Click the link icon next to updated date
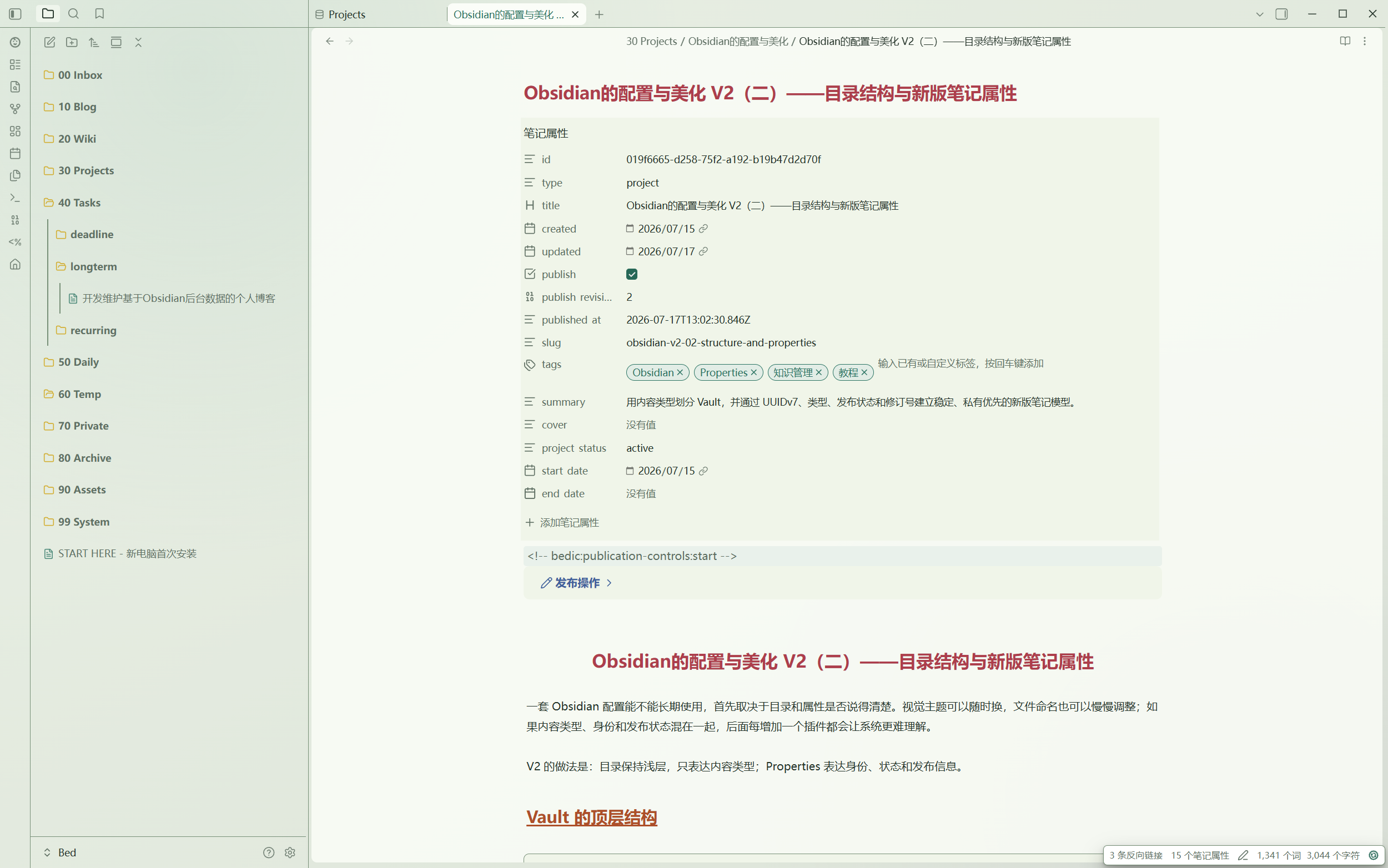Viewport: 1388px width, 868px height. 703,251
